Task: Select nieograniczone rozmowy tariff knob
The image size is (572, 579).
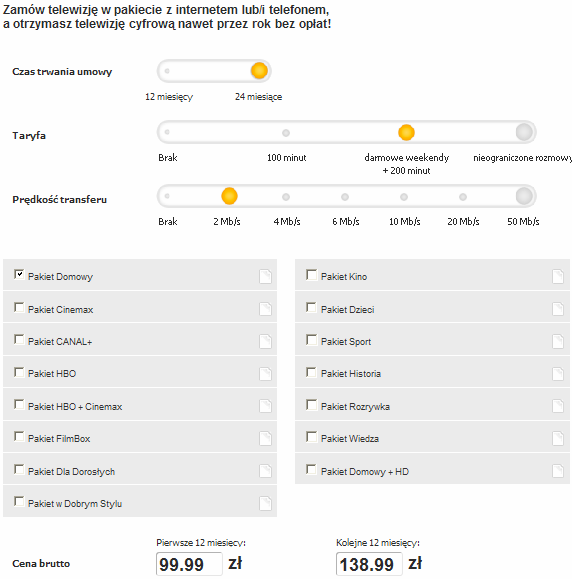Action: (524, 132)
